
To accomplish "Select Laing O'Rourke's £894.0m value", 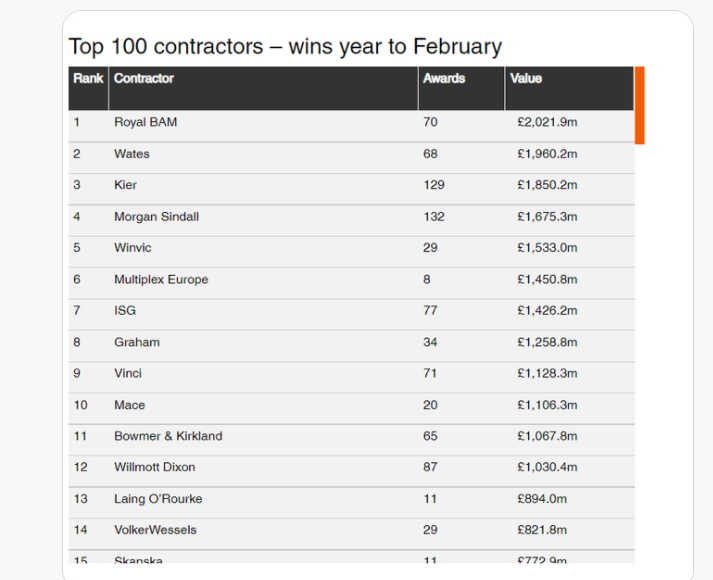I will tap(542, 499).
